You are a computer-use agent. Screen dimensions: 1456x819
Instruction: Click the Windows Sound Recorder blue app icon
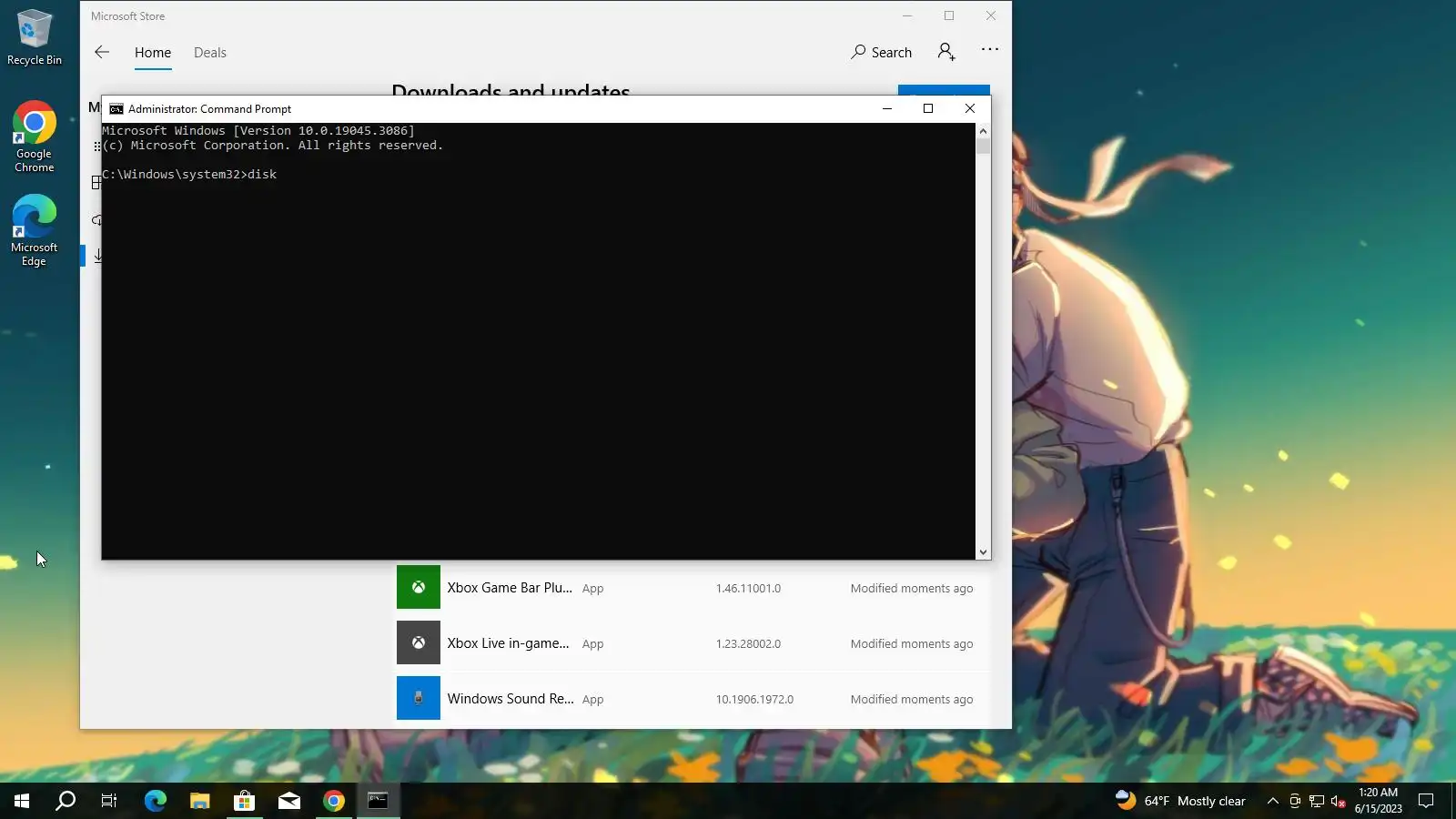tap(419, 698)
